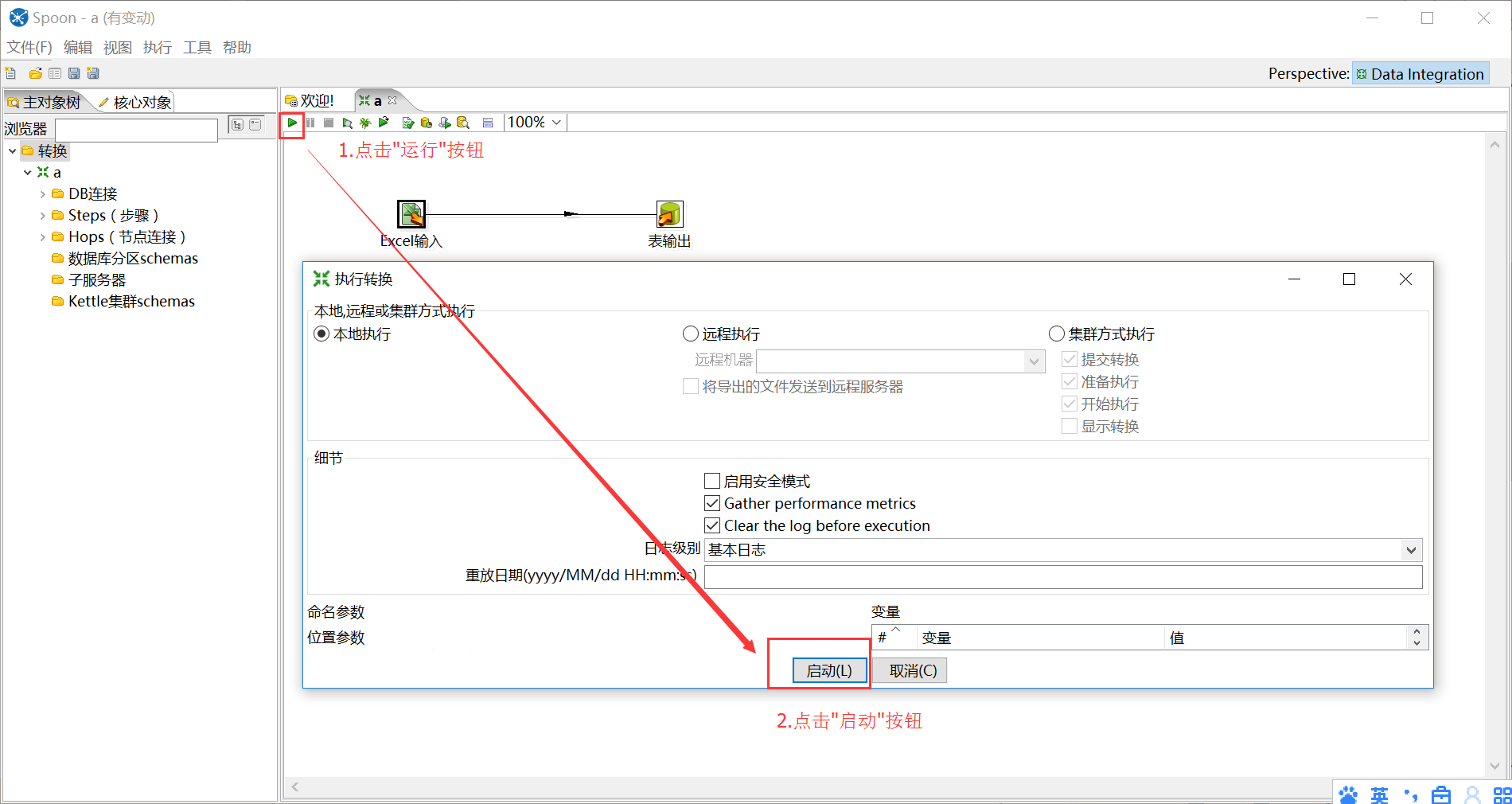Click the database impact analysis icon
Screen dimensions: 1512x804
(x=427, y=123)
